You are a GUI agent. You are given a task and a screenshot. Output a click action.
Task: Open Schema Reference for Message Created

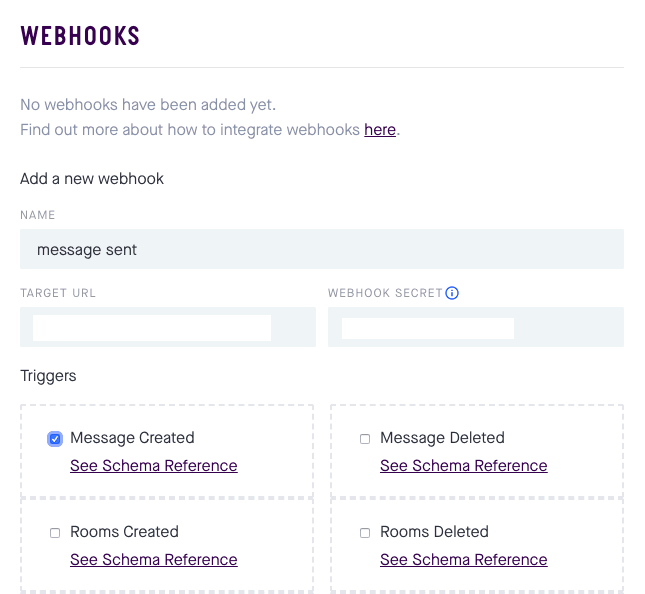154,466
